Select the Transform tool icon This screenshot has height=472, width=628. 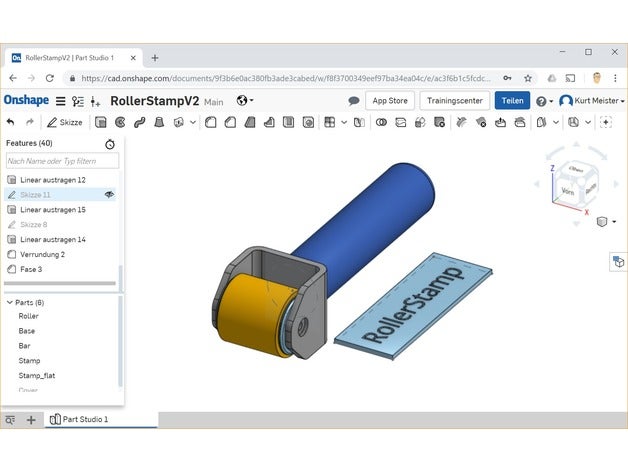coord(420,122)
